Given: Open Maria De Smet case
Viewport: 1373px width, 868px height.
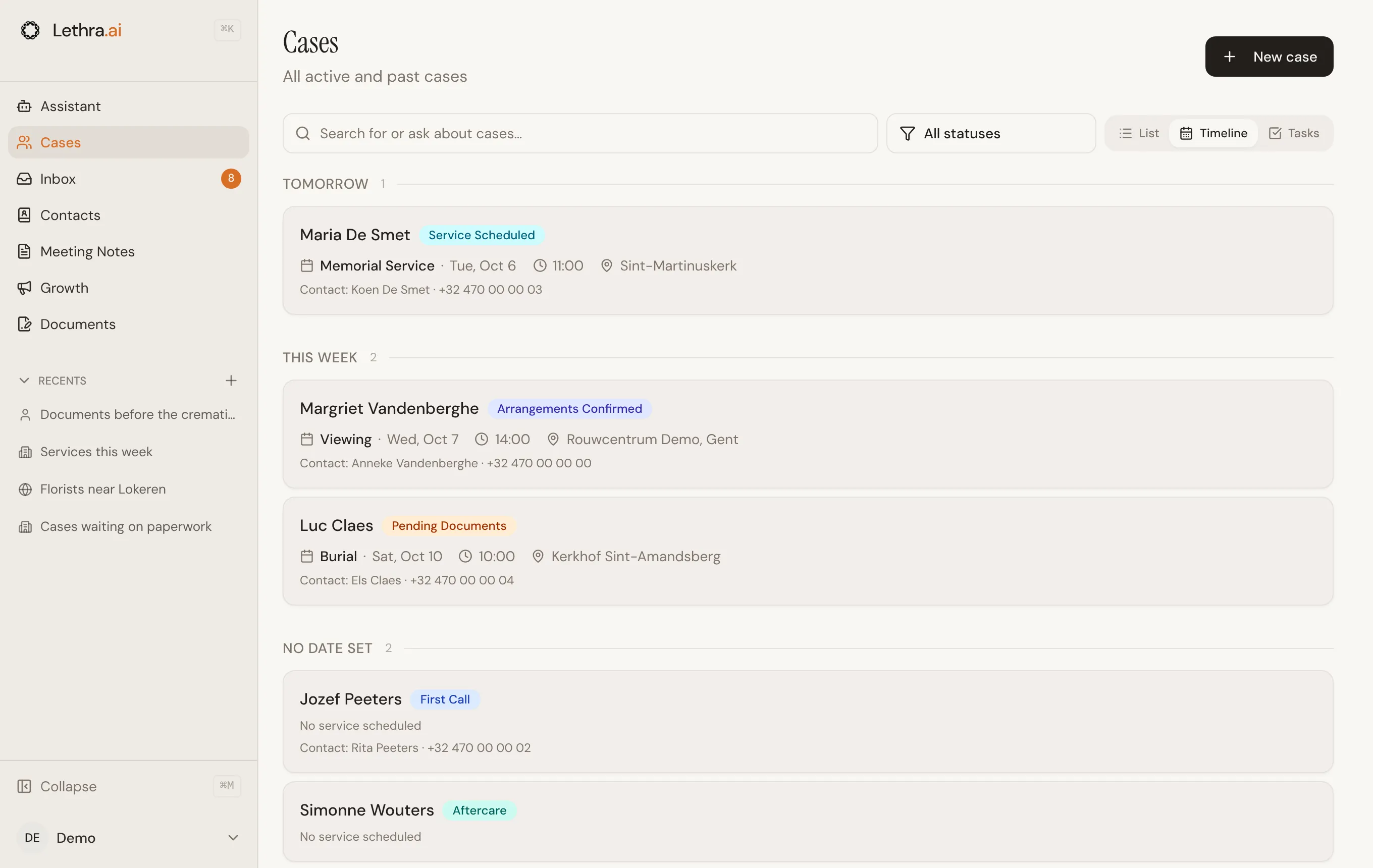Looking at the screenshot, I should (808, 260).
